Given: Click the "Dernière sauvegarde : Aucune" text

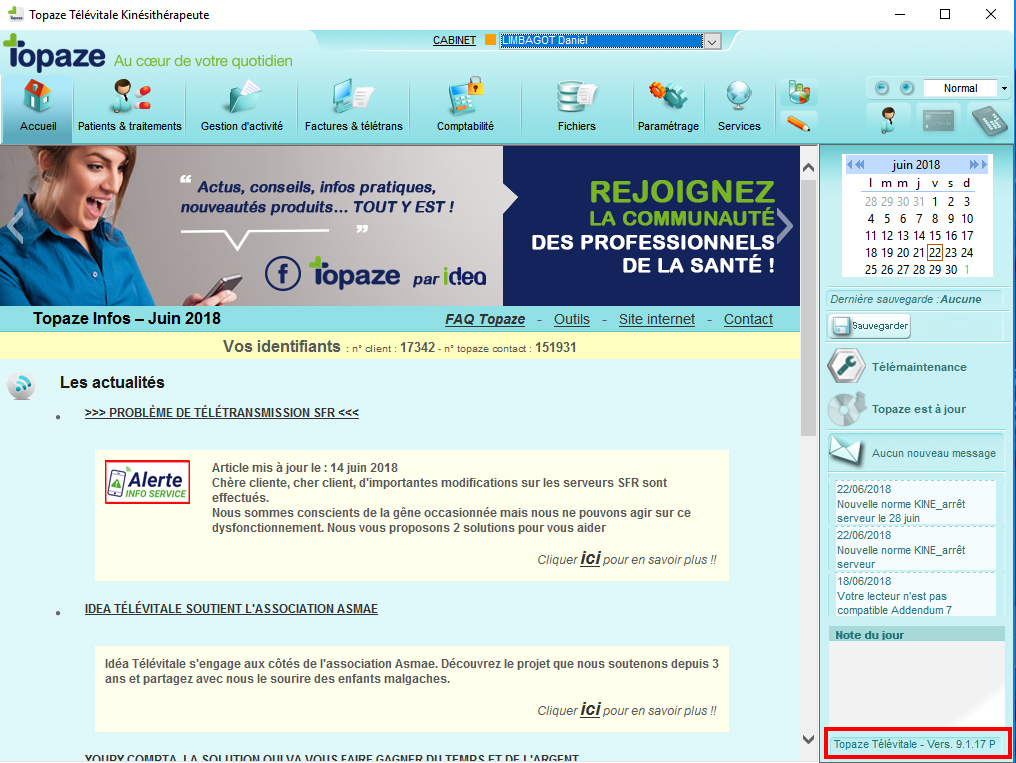Looking at the screenshot, I should pos(905,299).
